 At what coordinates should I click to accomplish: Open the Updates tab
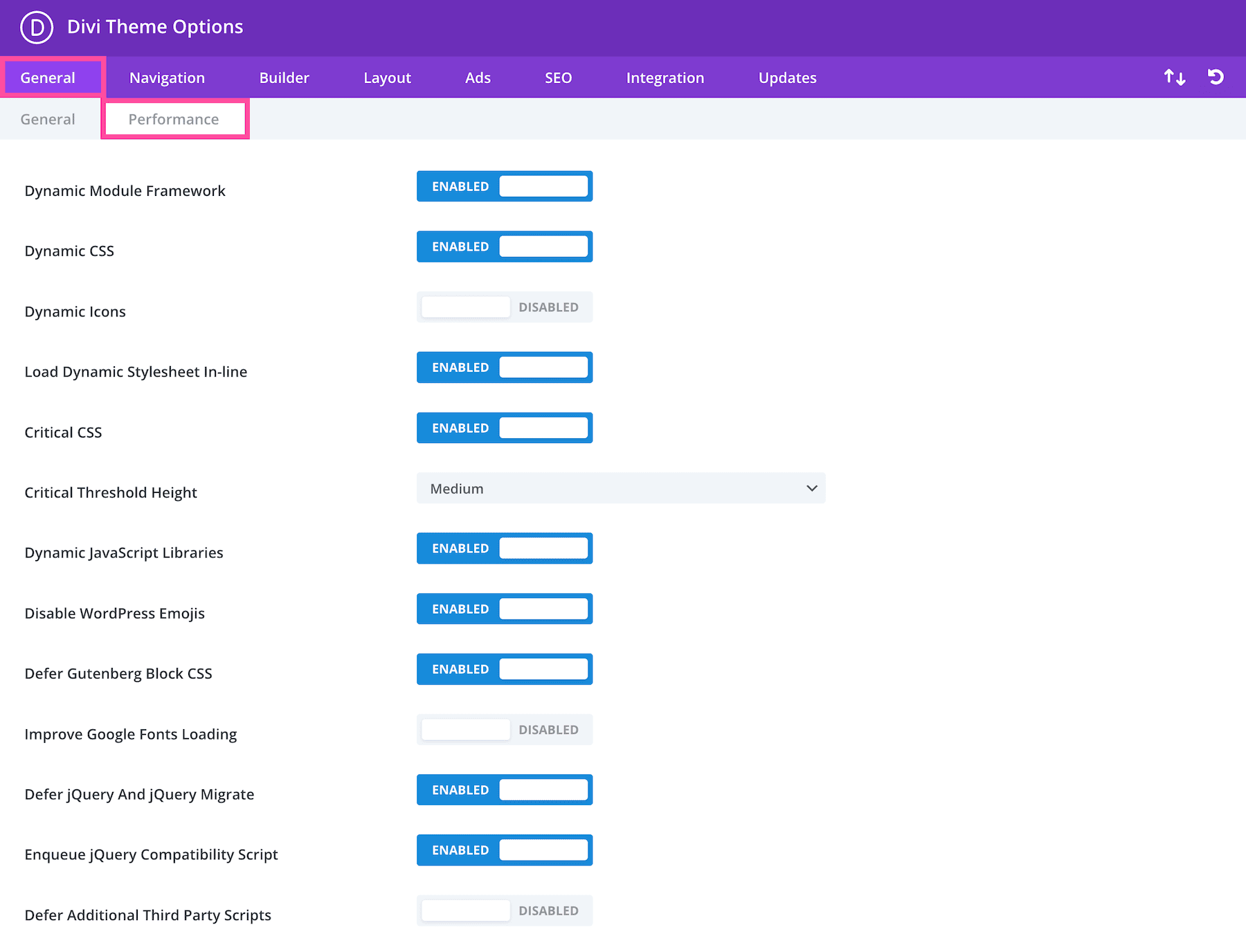point(787,78)
